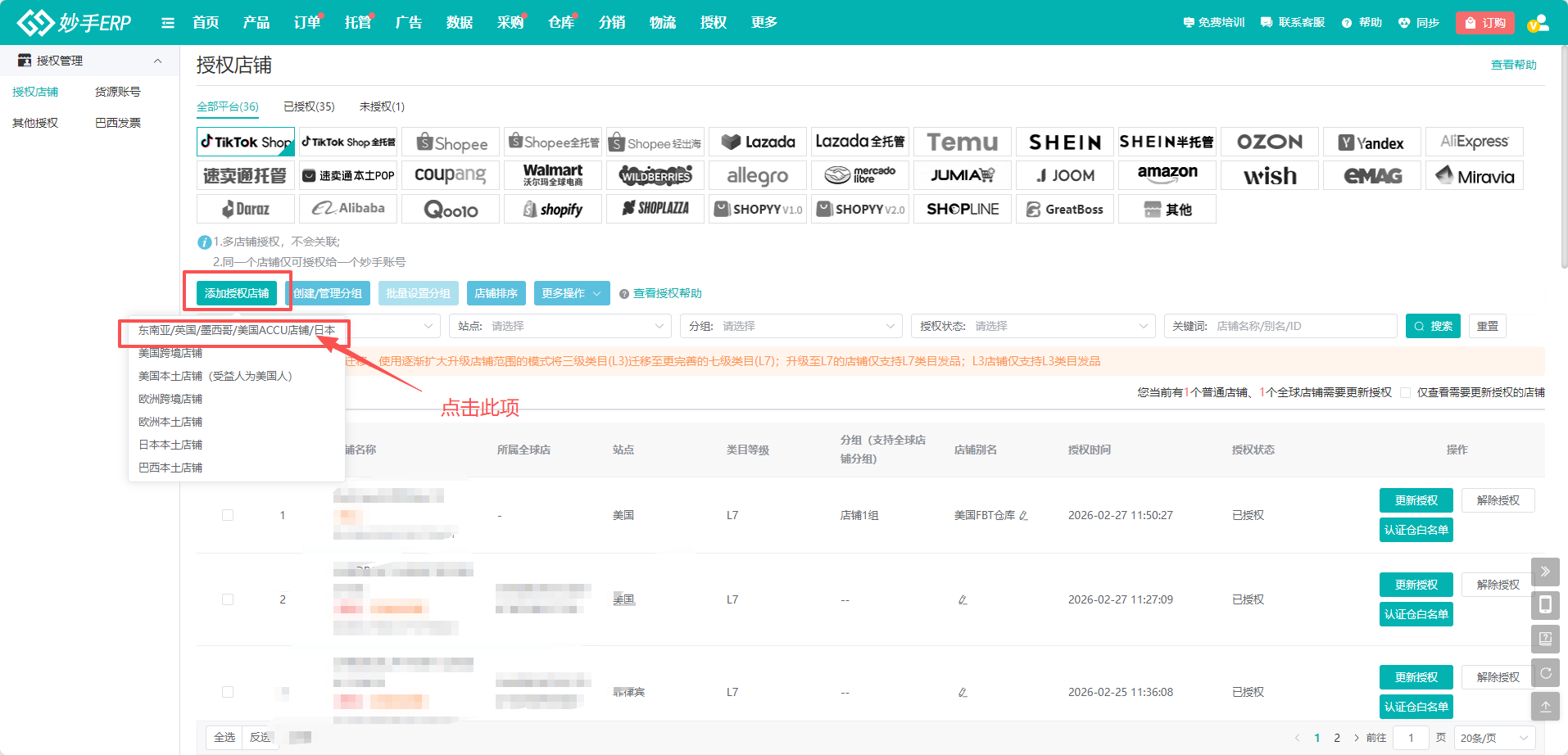Click the hamburger menu icon in header

click(168, 23)
